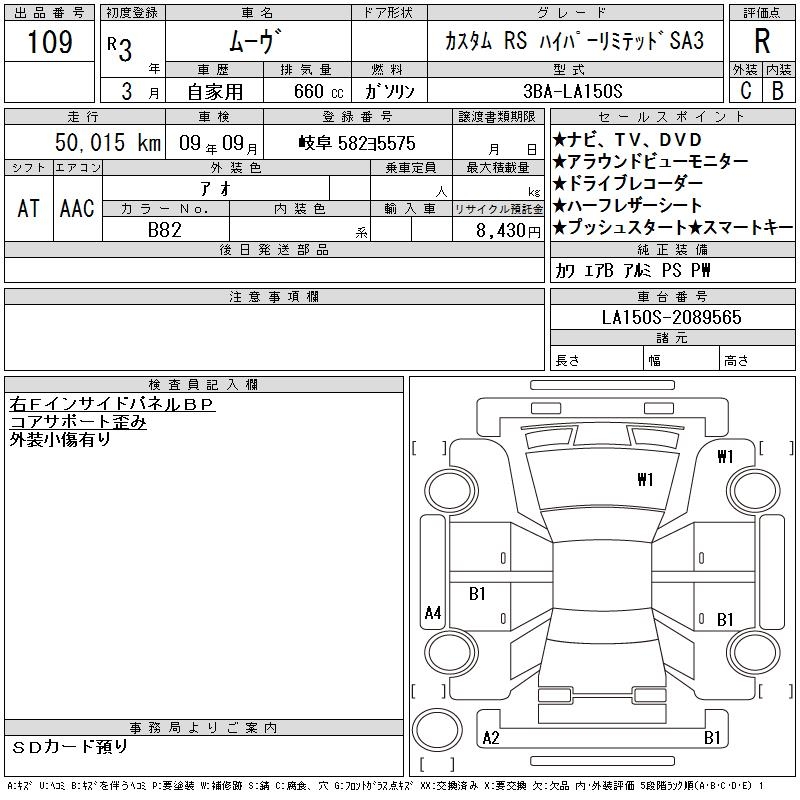
Task: Select the line ★プッシュスタート★スマートキー
Action: coord(672,228)
